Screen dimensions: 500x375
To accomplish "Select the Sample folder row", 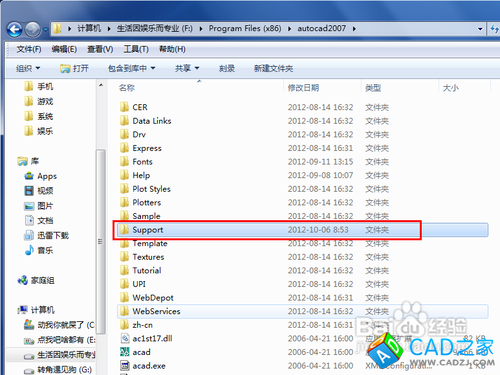I will pyautogui.click(x=303, y=216).
